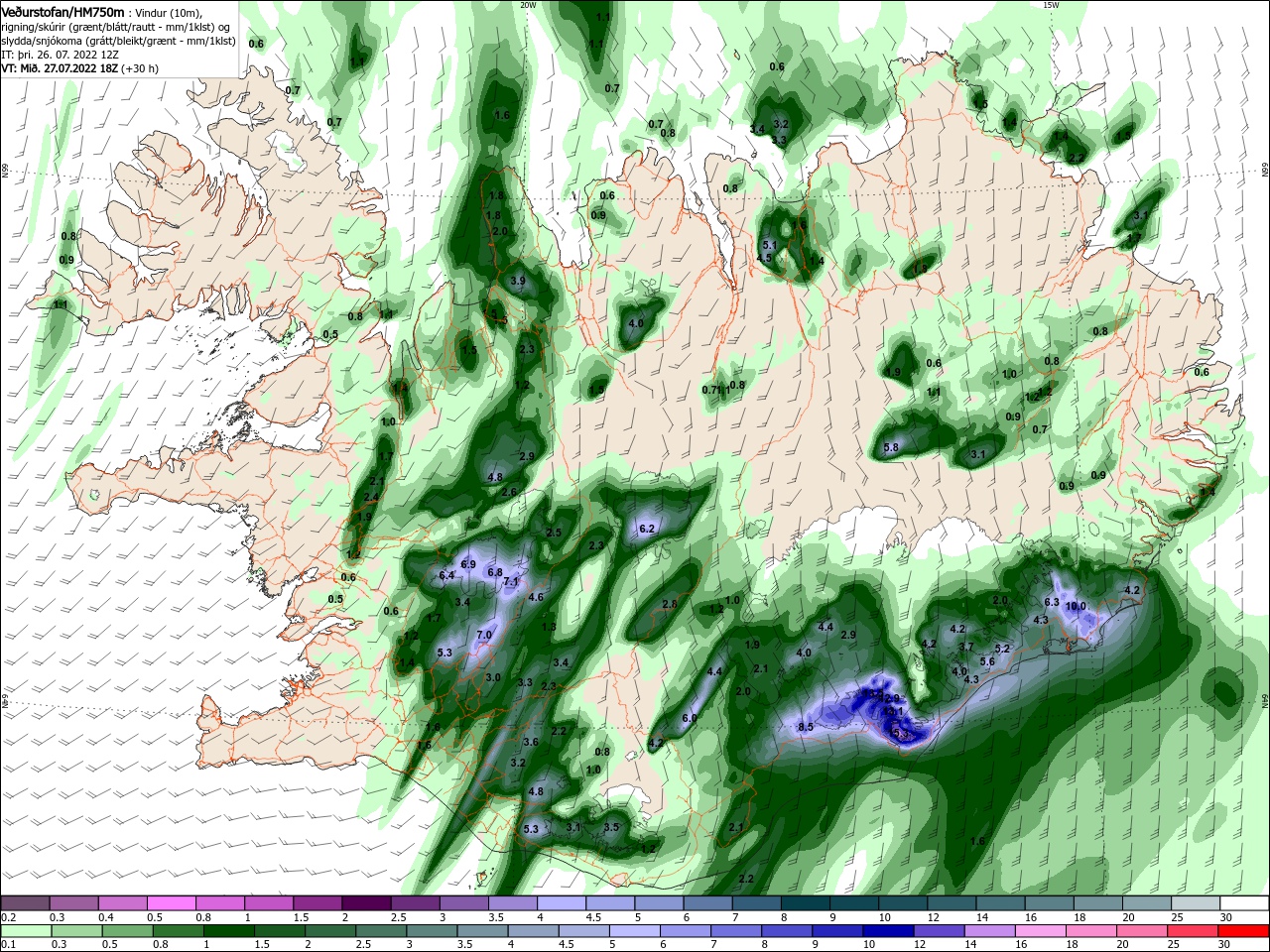Click the 8.5 precipitation value on the map
1270x952 pixels.
805,727
